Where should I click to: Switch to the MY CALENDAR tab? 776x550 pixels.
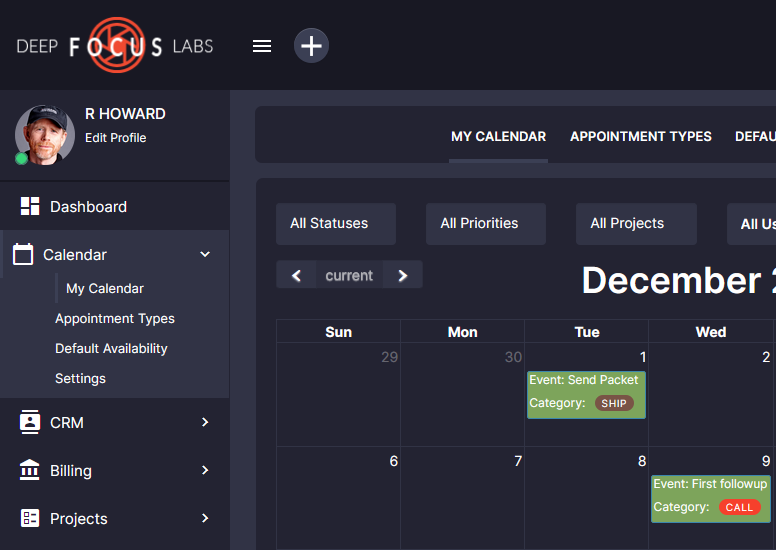point(498,136)
